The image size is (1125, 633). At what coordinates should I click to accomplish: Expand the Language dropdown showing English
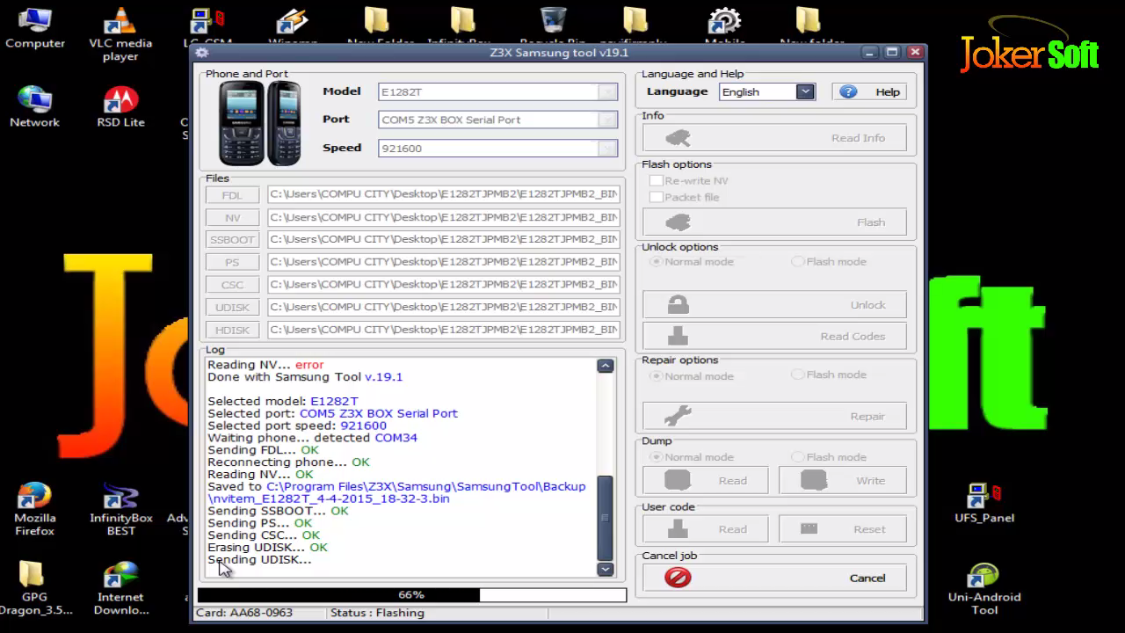pos(805,92)
